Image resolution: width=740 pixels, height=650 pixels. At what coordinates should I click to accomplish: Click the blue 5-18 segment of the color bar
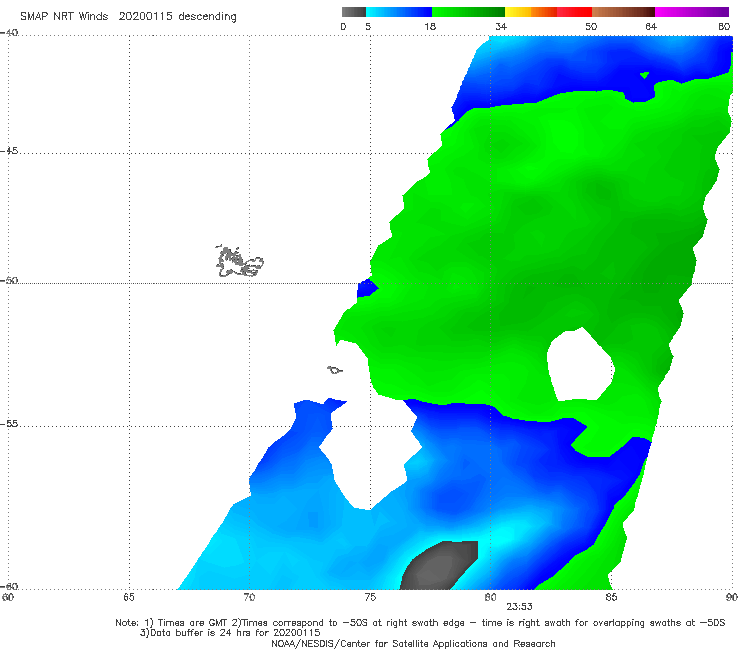[x=399, y=12]
